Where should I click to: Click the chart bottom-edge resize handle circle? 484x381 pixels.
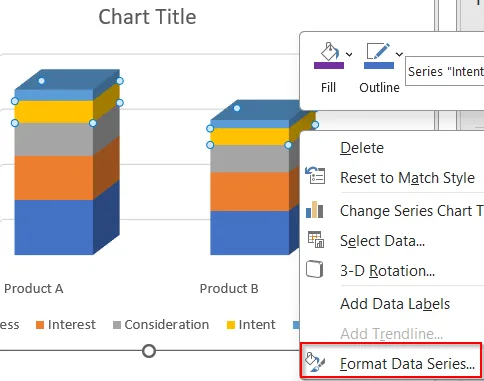click(x=149, y=351)
